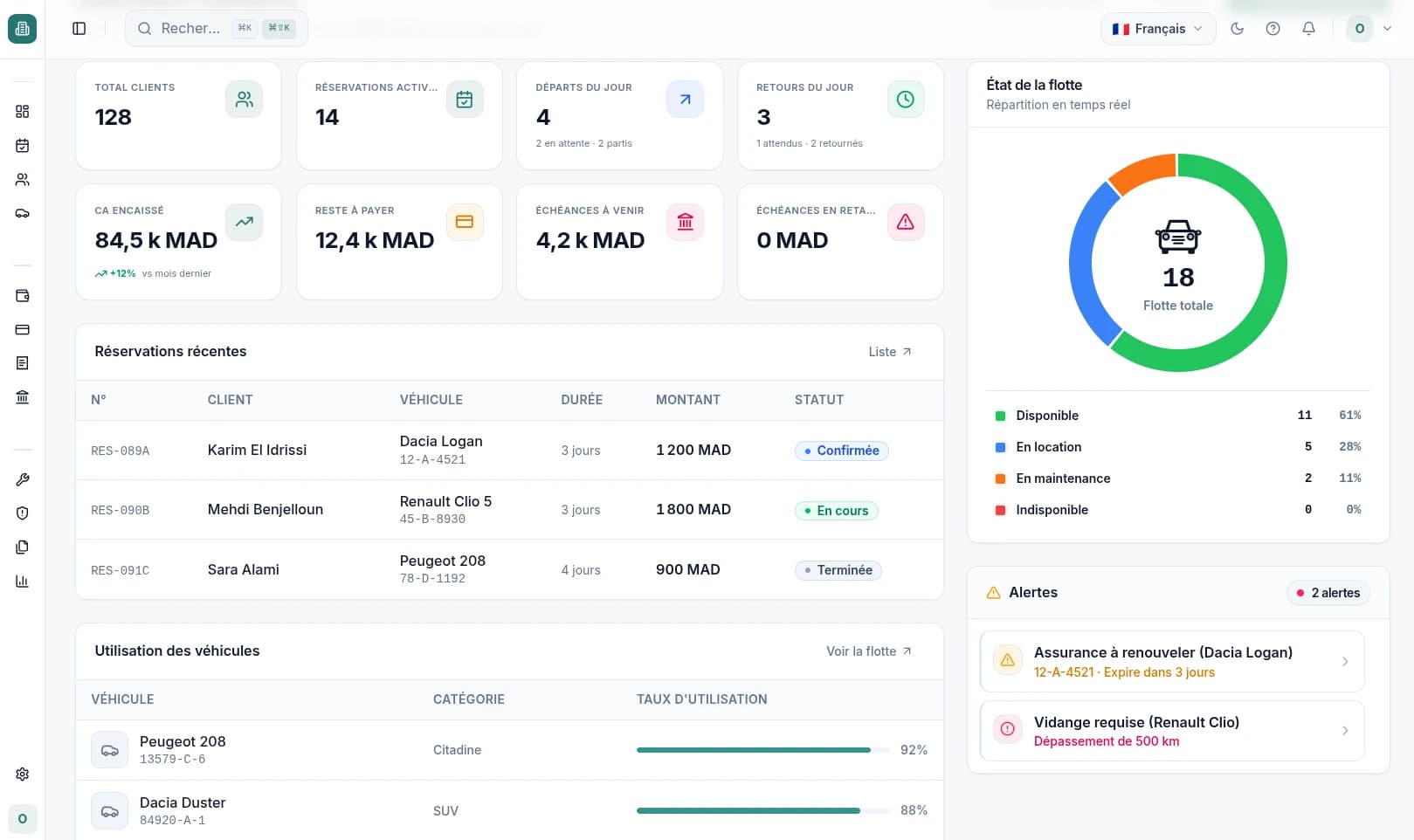Click the Départs du jour arrow icon
The image size is (1414, 840).
[x=686, y=100]
